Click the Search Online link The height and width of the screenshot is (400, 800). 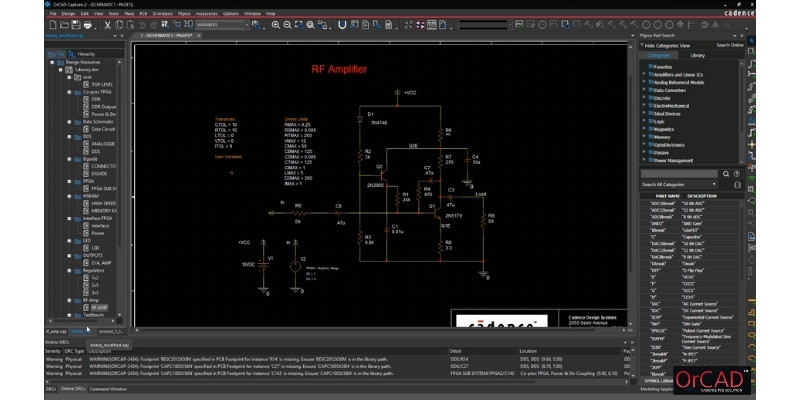tap(729, 45)
